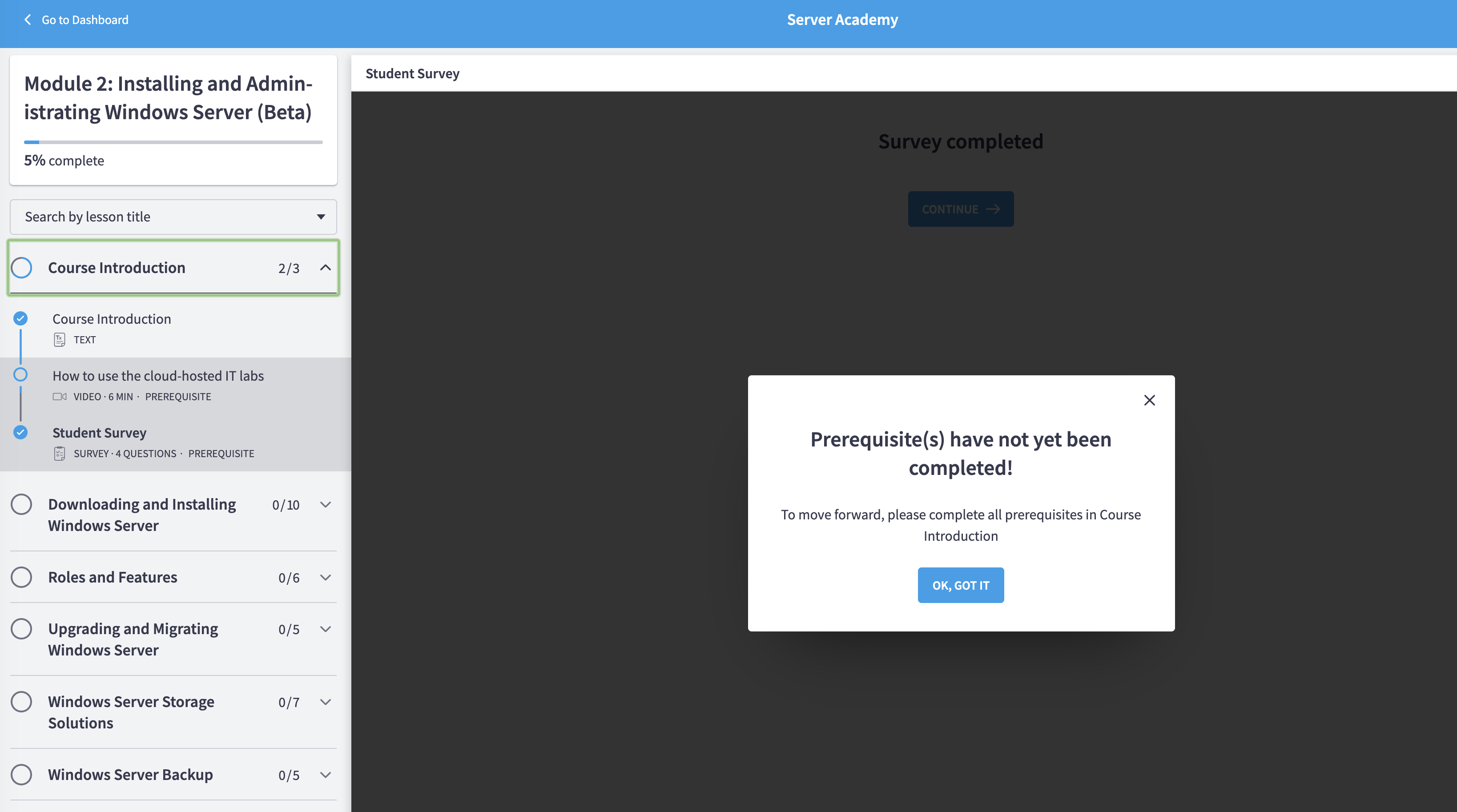Screen dimensions: 1457x812
Task: Close the prerequisites dialog with the X
Action: 1149,400
